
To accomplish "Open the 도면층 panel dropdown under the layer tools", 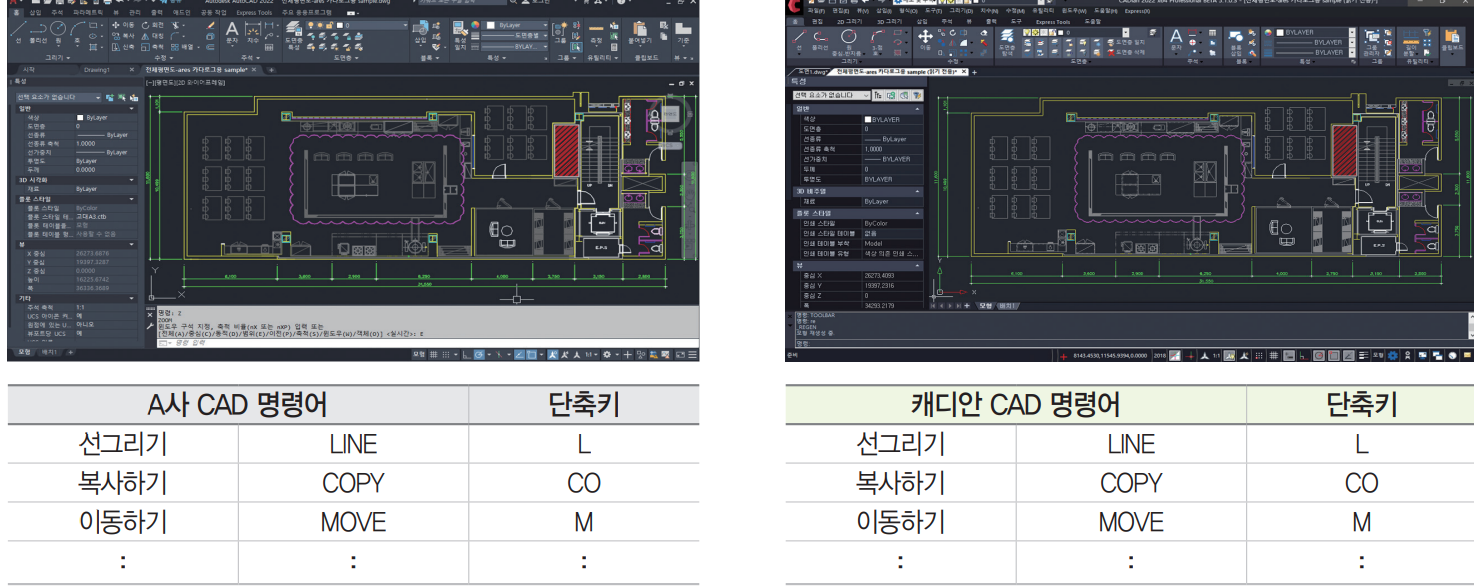I will (x=346, y=58).
